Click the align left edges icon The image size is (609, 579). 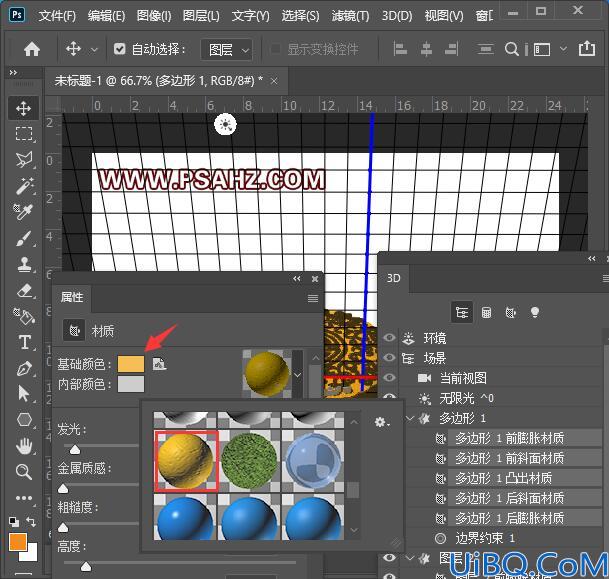[x=400, y=49]
